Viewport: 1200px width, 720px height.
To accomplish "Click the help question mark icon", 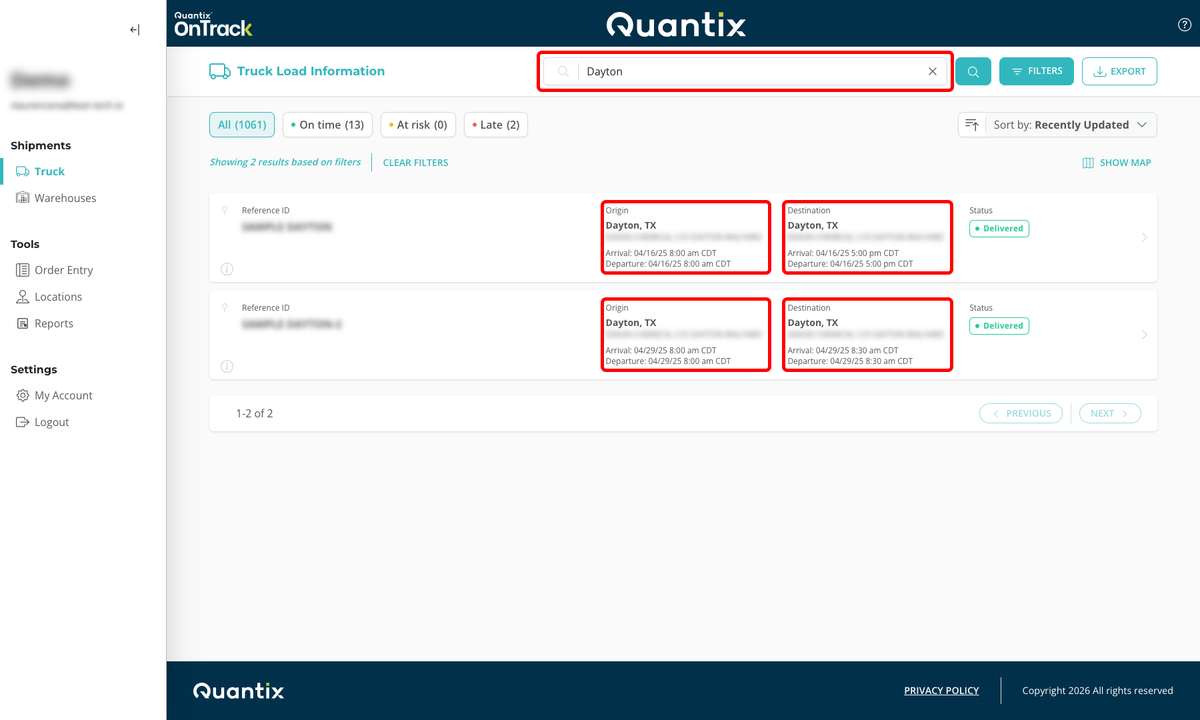I will pos(1184,23).
